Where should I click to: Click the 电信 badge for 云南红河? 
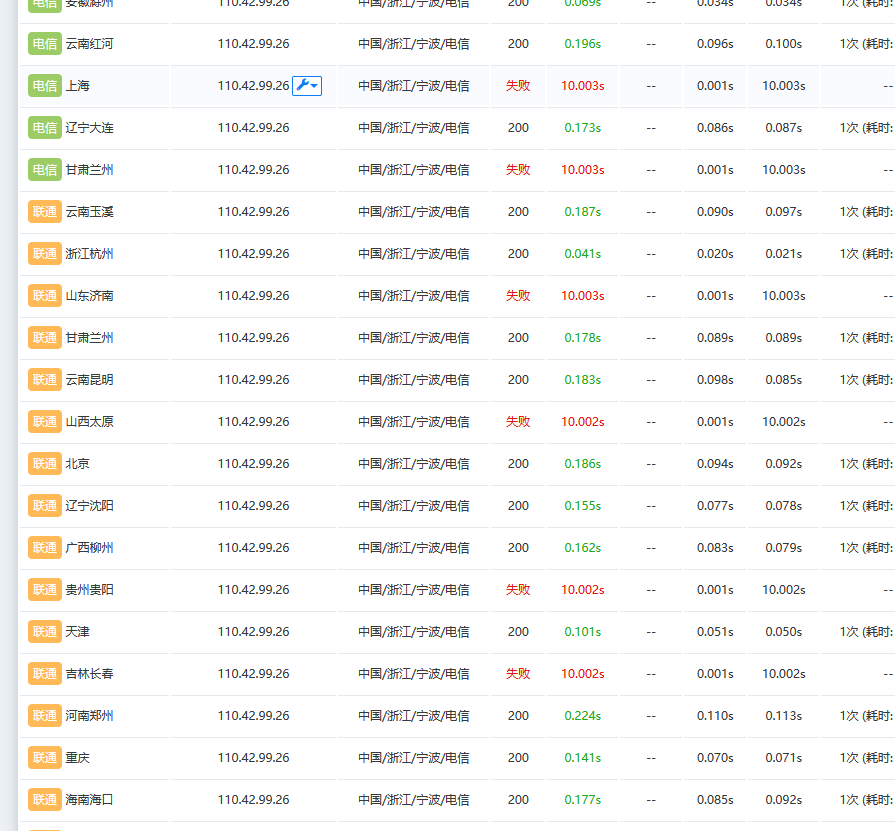(45, 44)
